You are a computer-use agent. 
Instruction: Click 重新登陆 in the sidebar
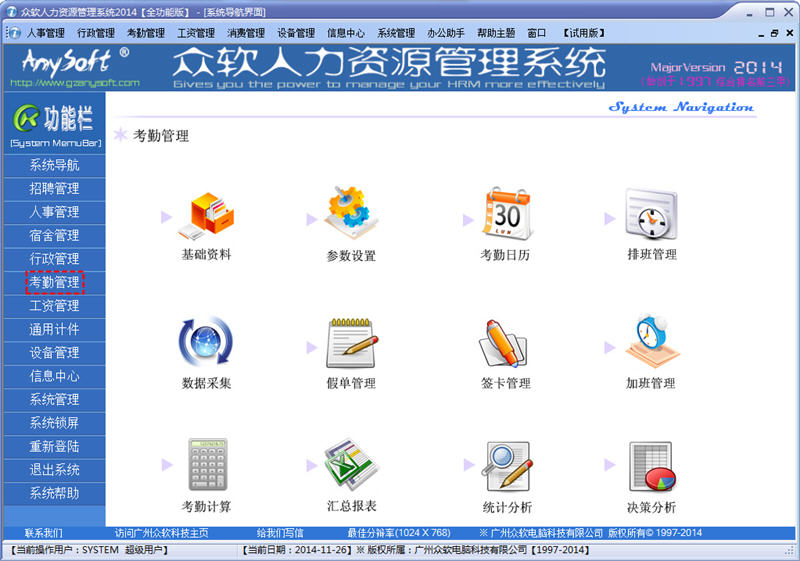[x=54, y=447]
